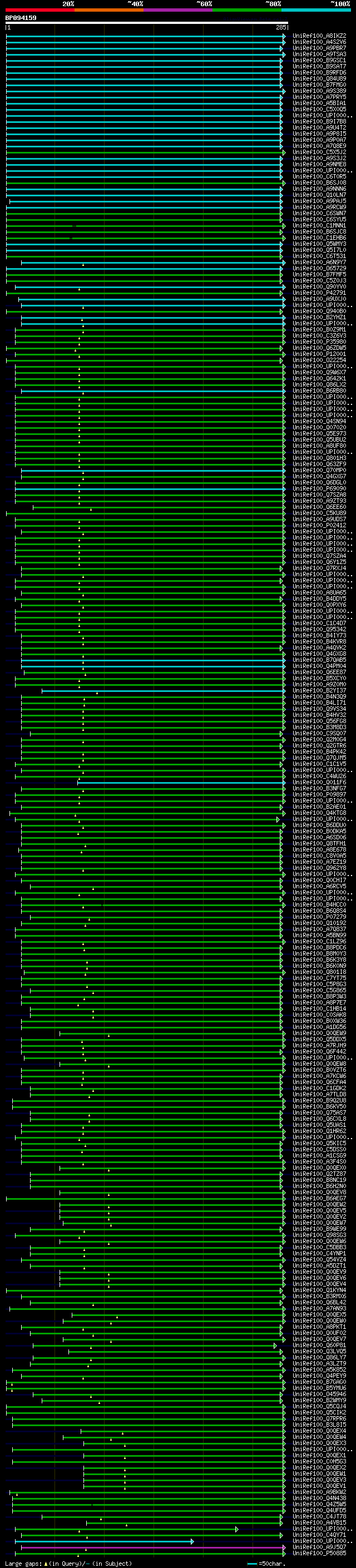356x1568 pixels.
Task: Select the UniRef100_Q5CQJ4 label
Action: [319, 1406]
